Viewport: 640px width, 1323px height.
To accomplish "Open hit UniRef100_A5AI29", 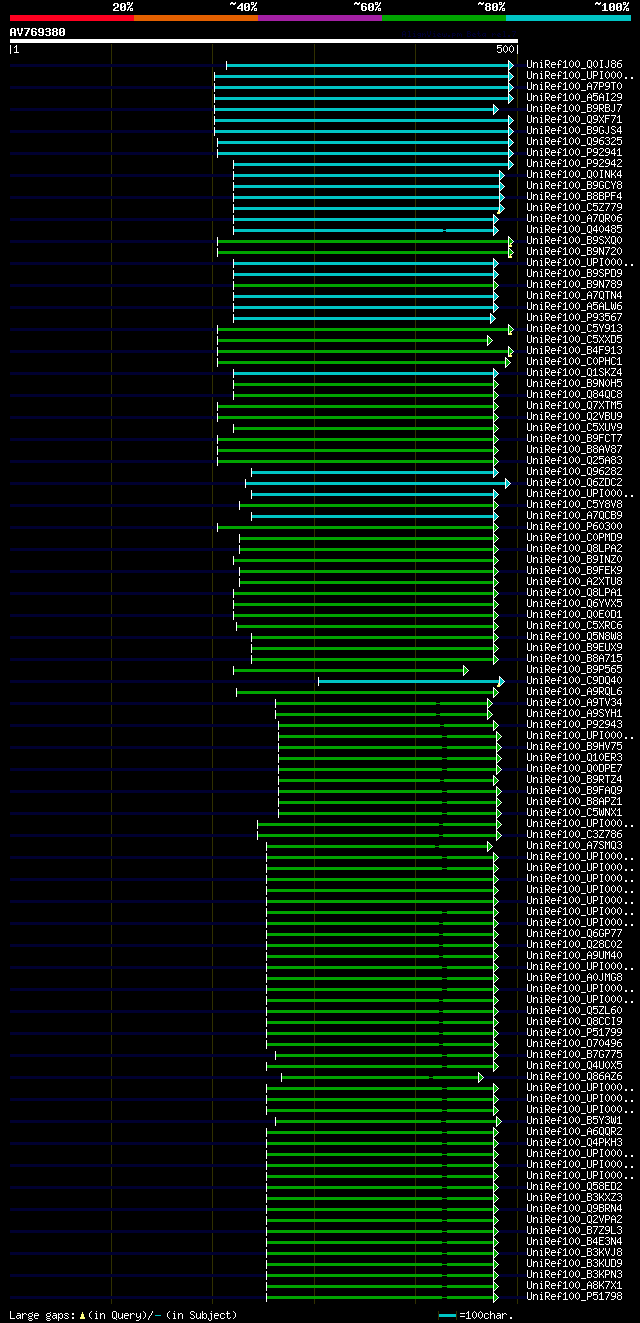I will 574,98.
